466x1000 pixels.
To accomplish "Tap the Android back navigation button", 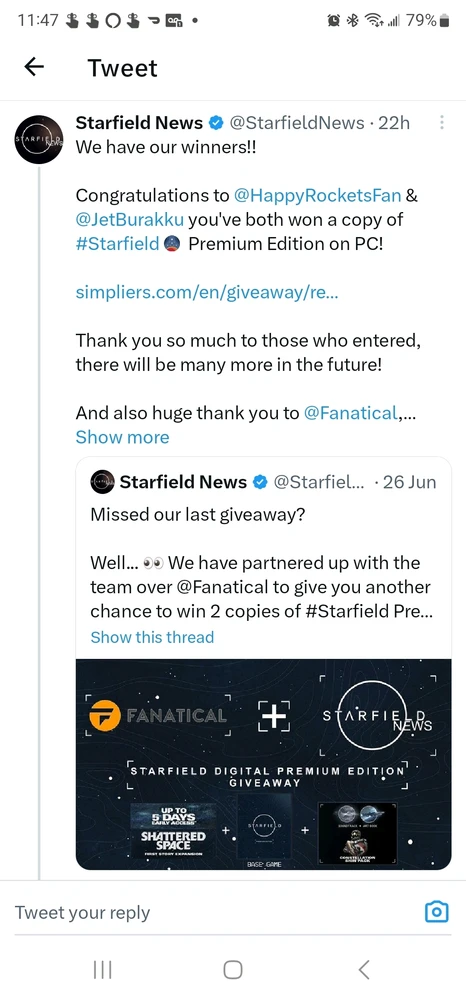I will pos(363,970).
